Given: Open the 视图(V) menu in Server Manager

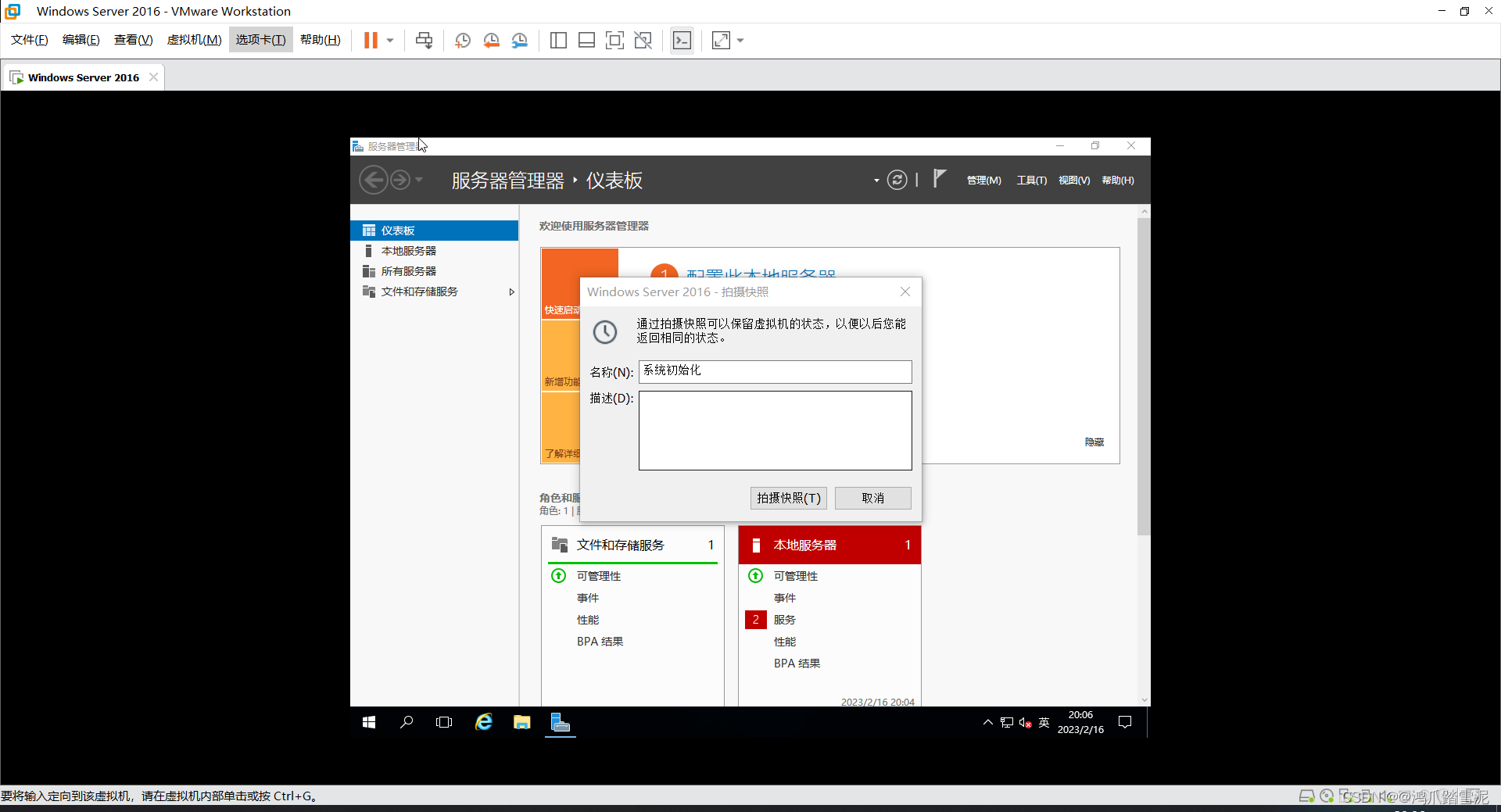Looking at the screenshot, I should tap(1073, 181).
